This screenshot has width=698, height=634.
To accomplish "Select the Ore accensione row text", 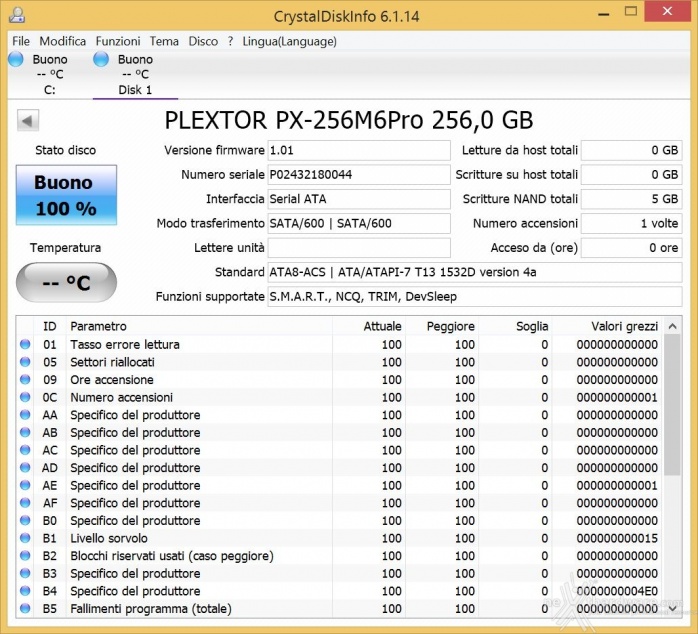I will point(112,380).
